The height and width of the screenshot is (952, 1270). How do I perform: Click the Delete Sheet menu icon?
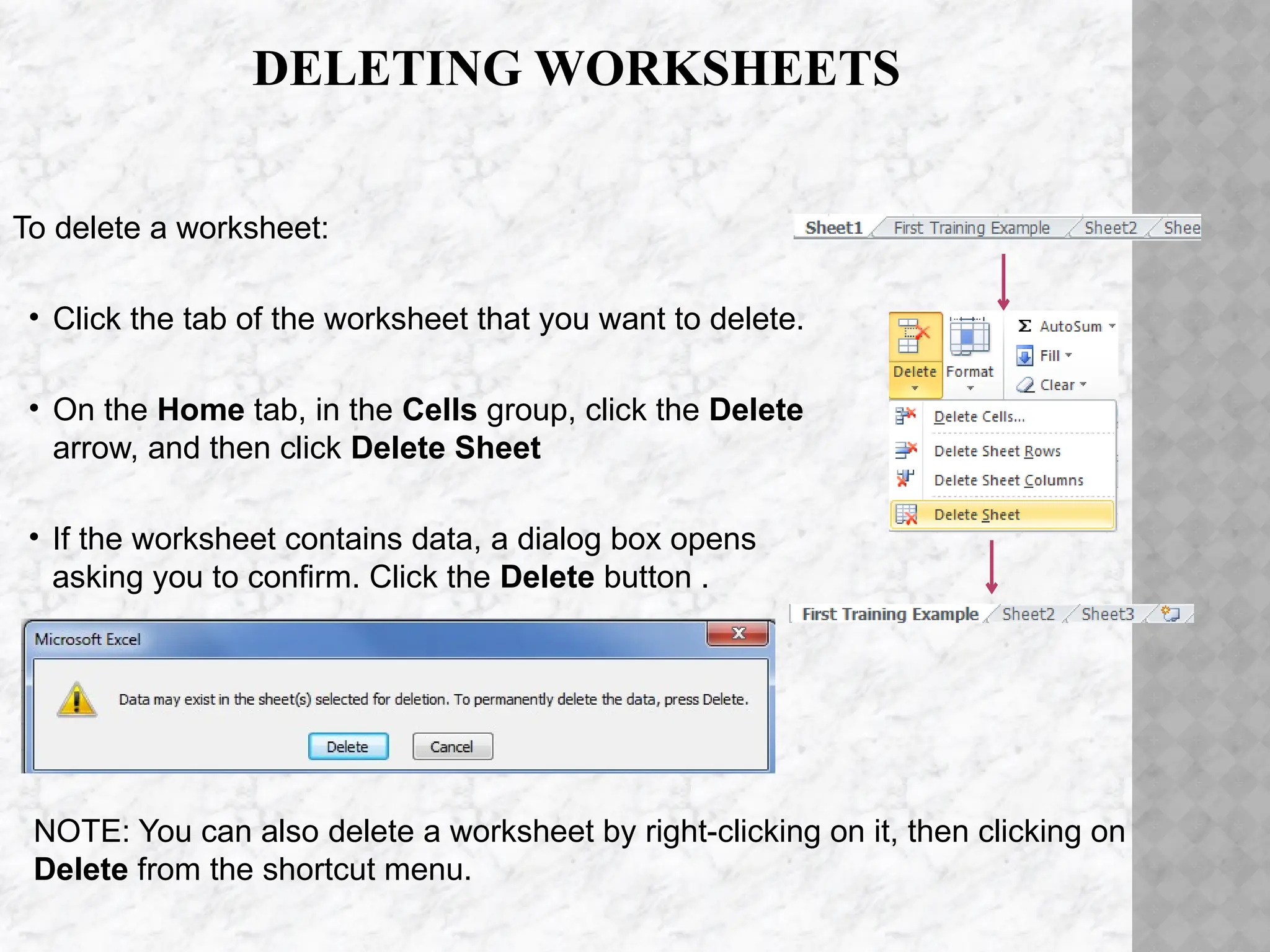(x=906, y=514)
